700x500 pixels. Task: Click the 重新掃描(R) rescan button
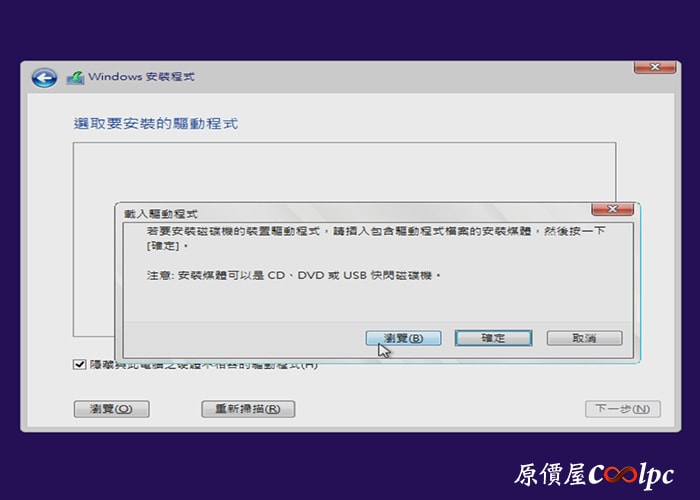click(248, 408)
